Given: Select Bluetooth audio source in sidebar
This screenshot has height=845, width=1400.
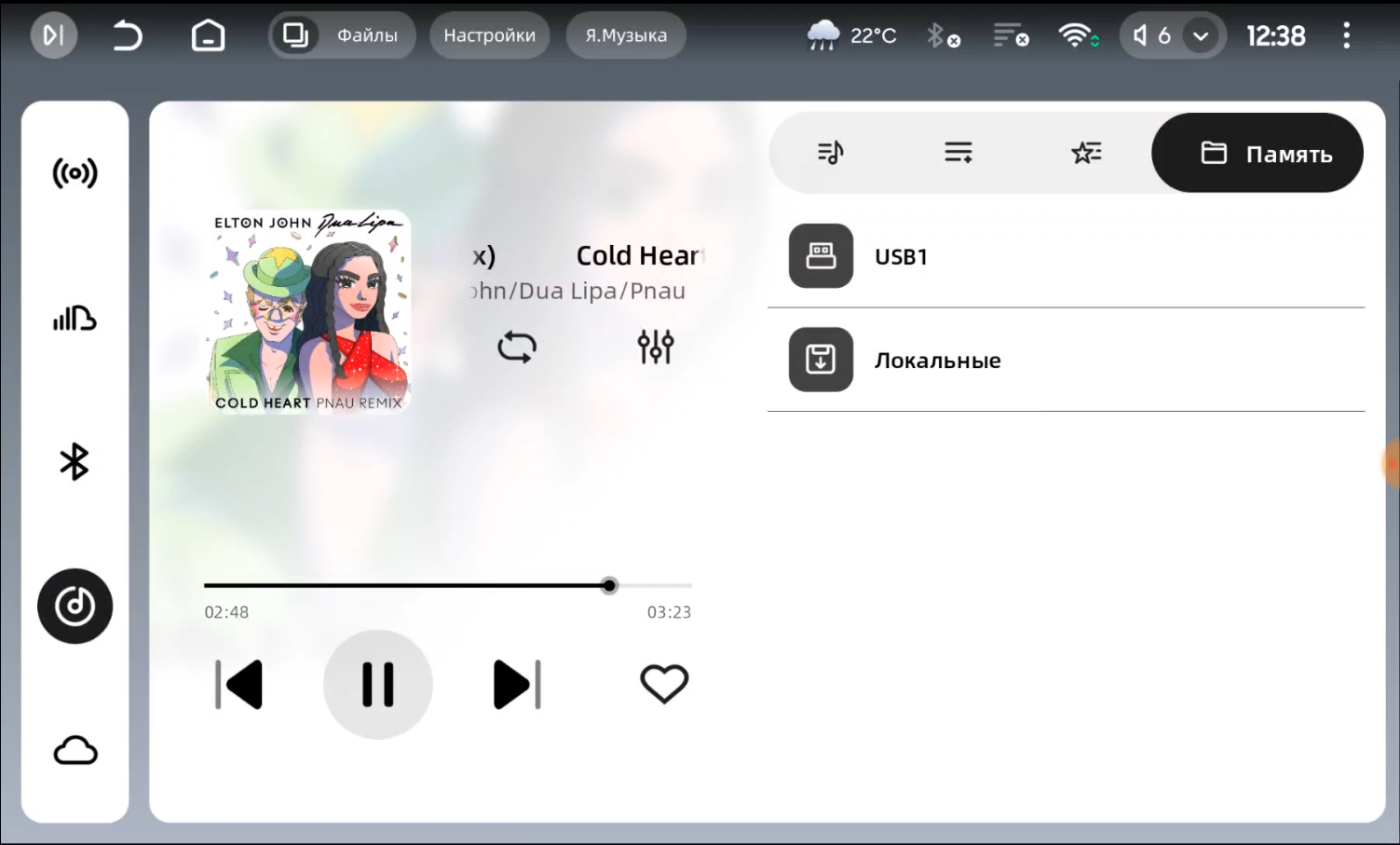Looking at the screenshot, I should coord(75,462).
